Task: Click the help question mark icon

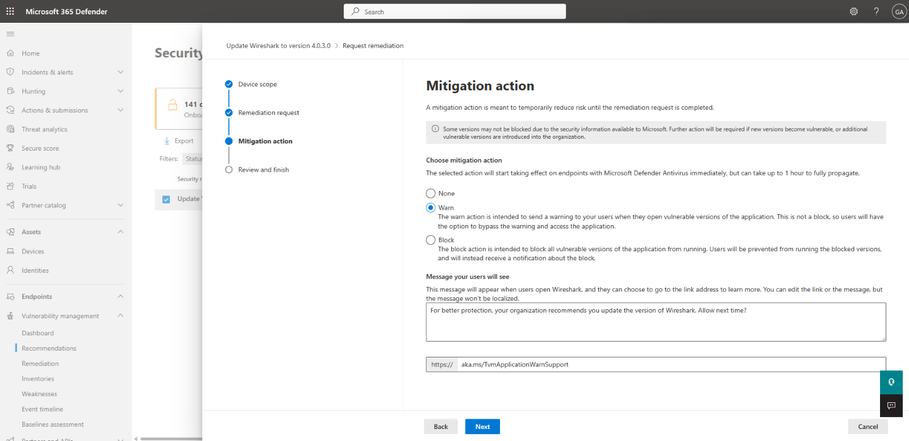Action: tap(876, 12)
